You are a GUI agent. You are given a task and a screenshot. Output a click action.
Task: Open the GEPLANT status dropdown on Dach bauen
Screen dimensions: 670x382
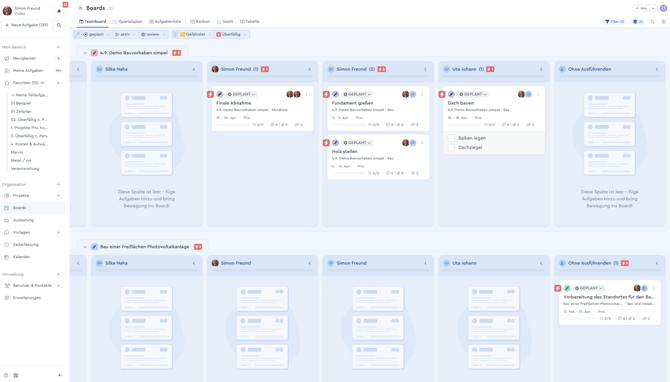click(473, 94)
